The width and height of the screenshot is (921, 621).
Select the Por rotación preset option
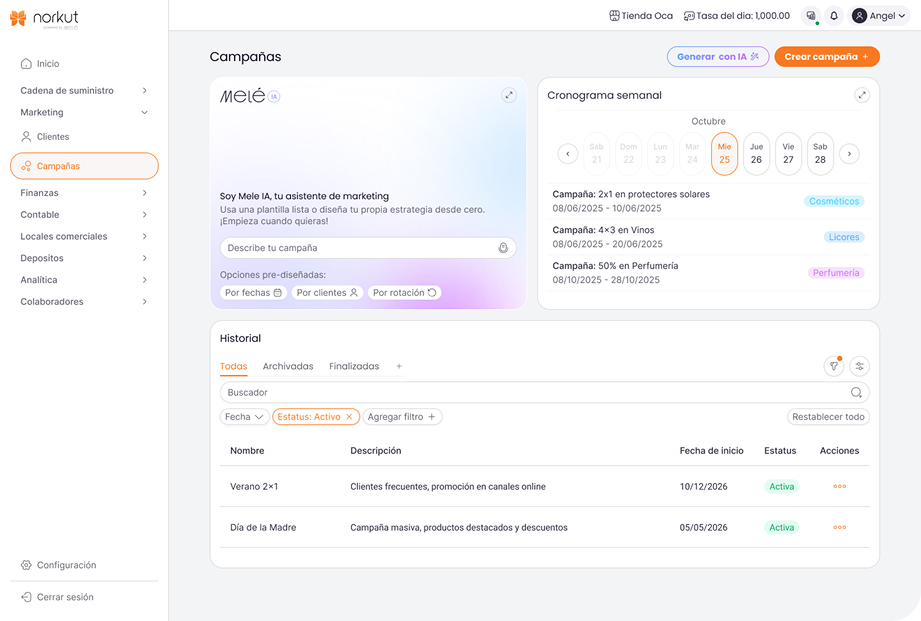404,293
